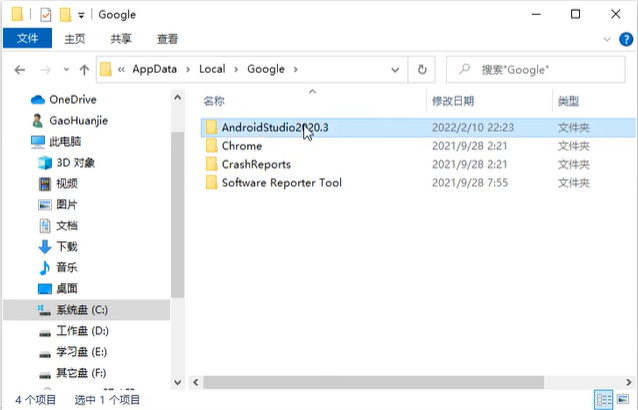638x410 pixels.
Task: Open 下载 folder in the sidebar
Action: (66, 246)
